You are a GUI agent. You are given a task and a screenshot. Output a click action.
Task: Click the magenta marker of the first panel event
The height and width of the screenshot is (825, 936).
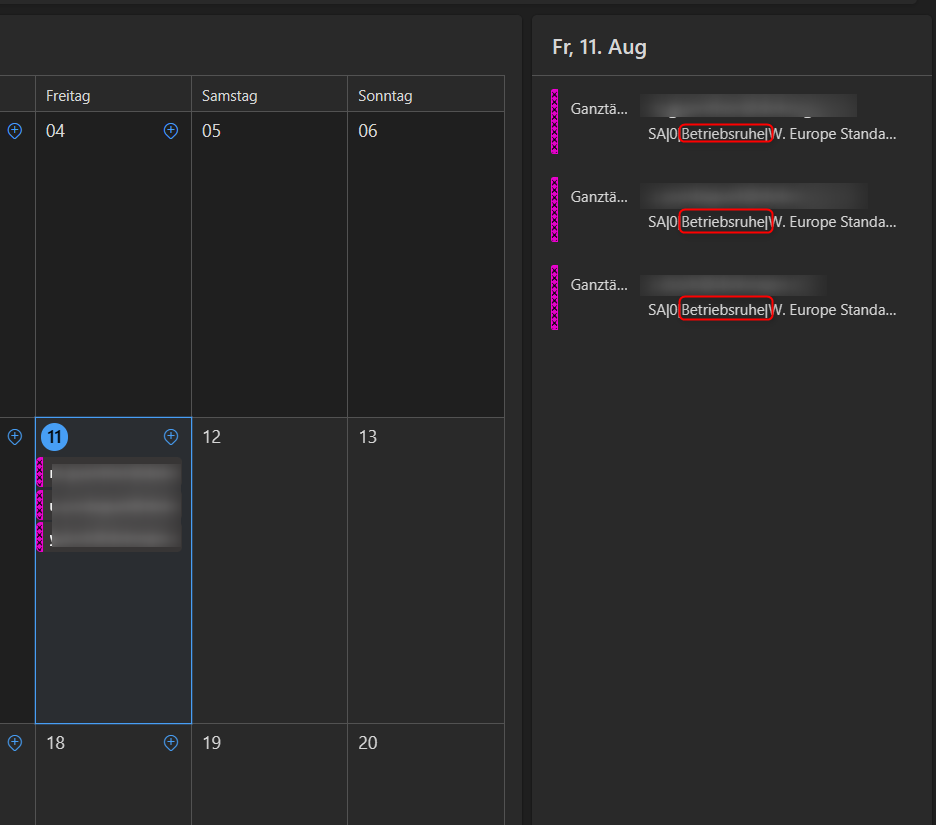555,121
